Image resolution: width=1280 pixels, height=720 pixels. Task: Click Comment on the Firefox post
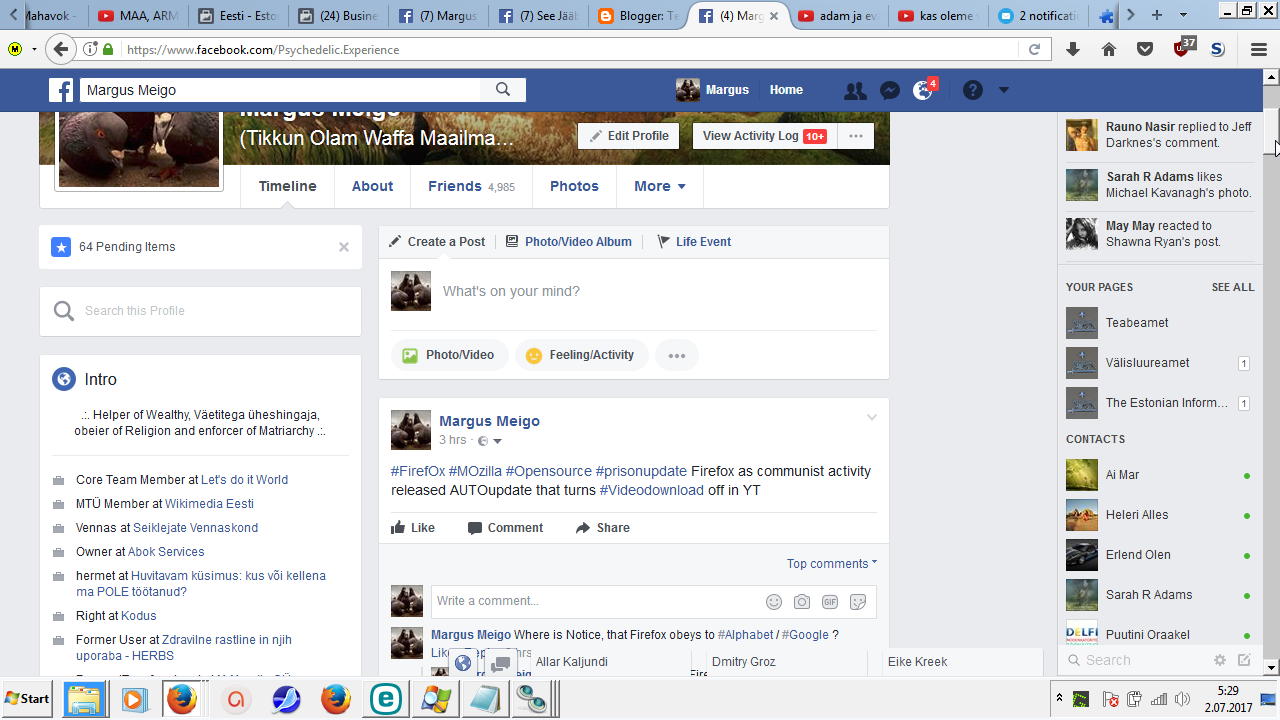pyautogui.click(x=505, y=528)
